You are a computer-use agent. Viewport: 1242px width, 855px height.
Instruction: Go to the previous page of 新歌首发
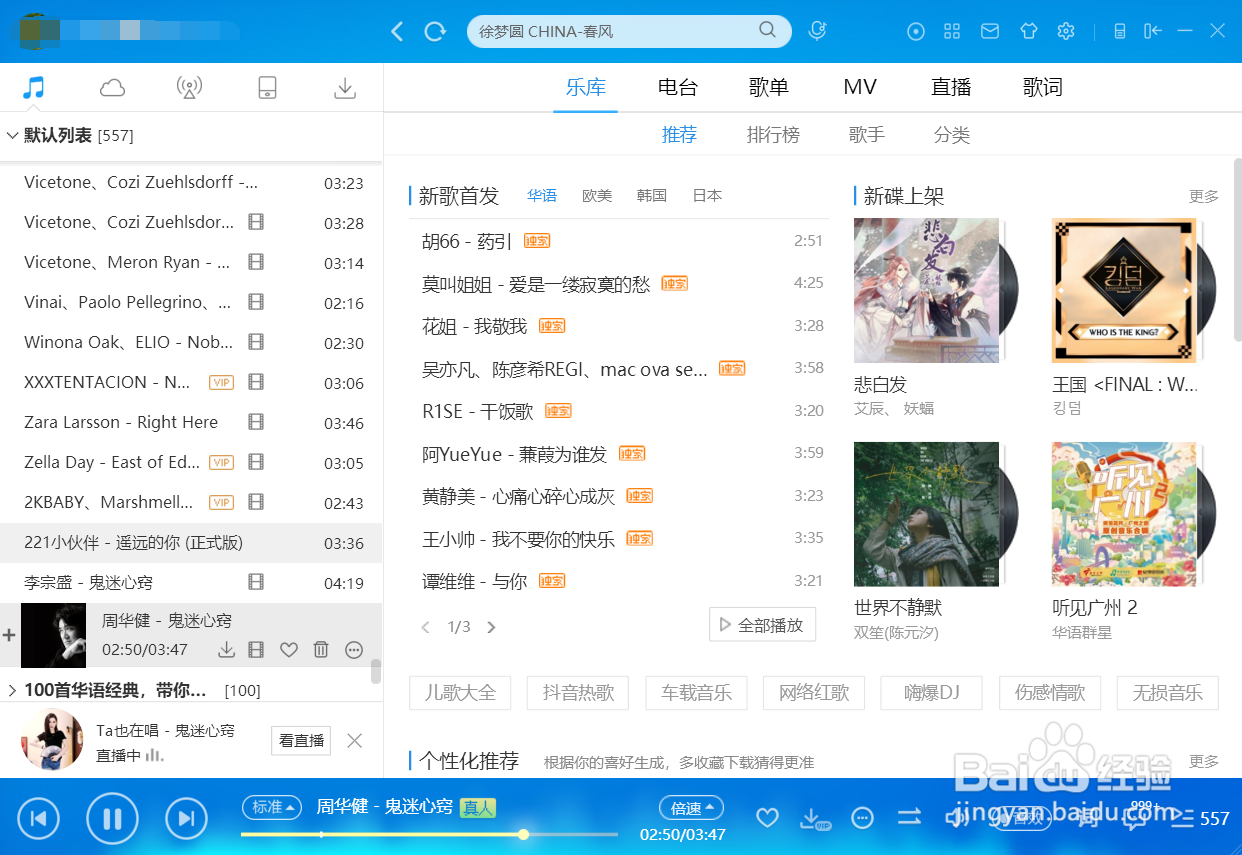point(426,627)
